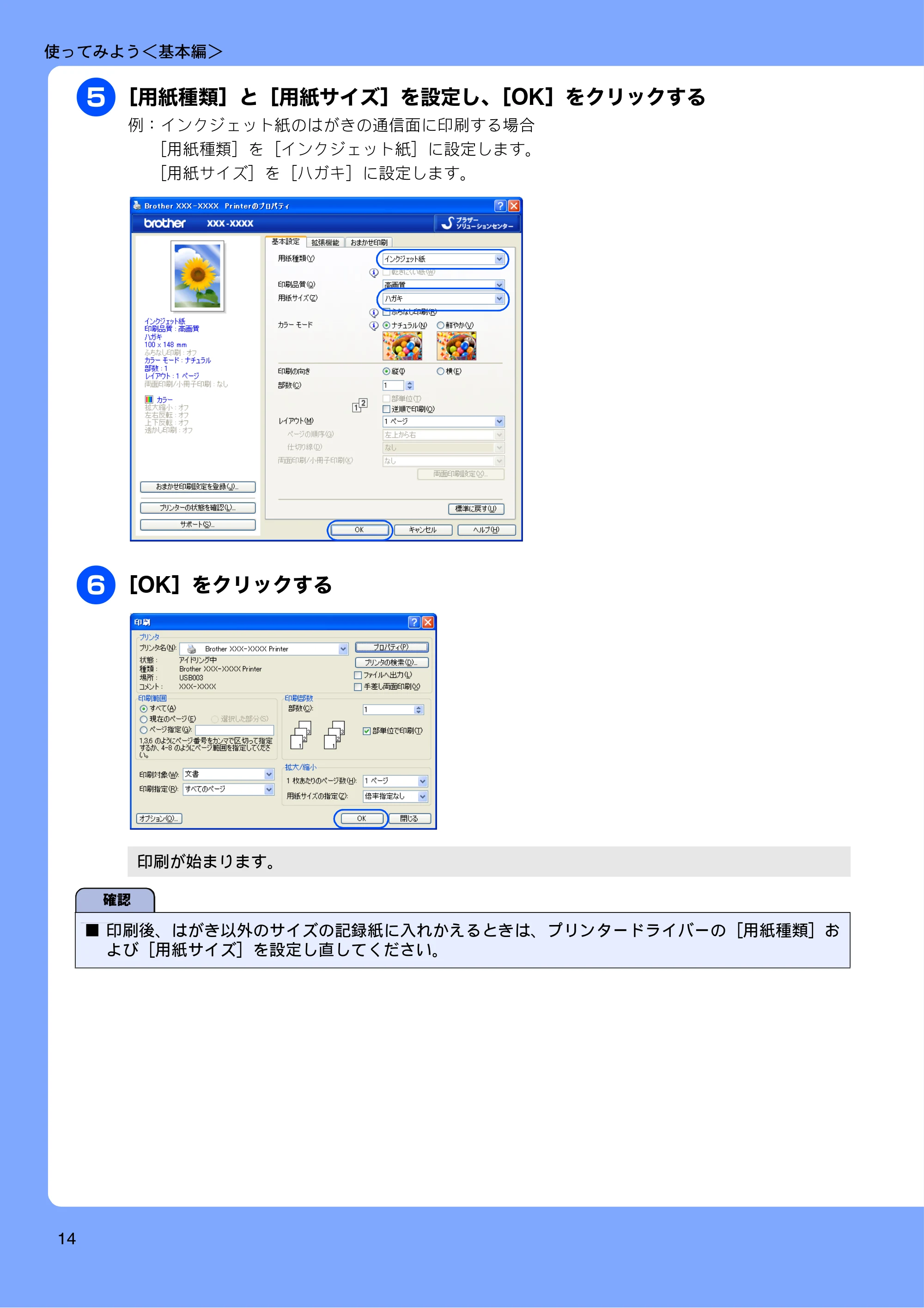The width and height of the screenshot is (924, 1308).
Task: Click OK in the 印刷 dialog
Action: tap(362, 819)
